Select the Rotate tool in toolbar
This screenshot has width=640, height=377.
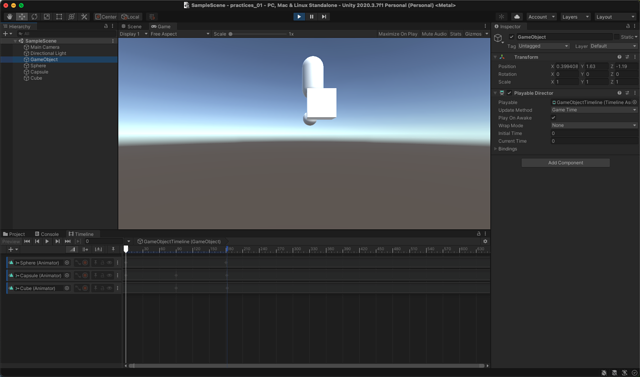[x=34, y=17]
